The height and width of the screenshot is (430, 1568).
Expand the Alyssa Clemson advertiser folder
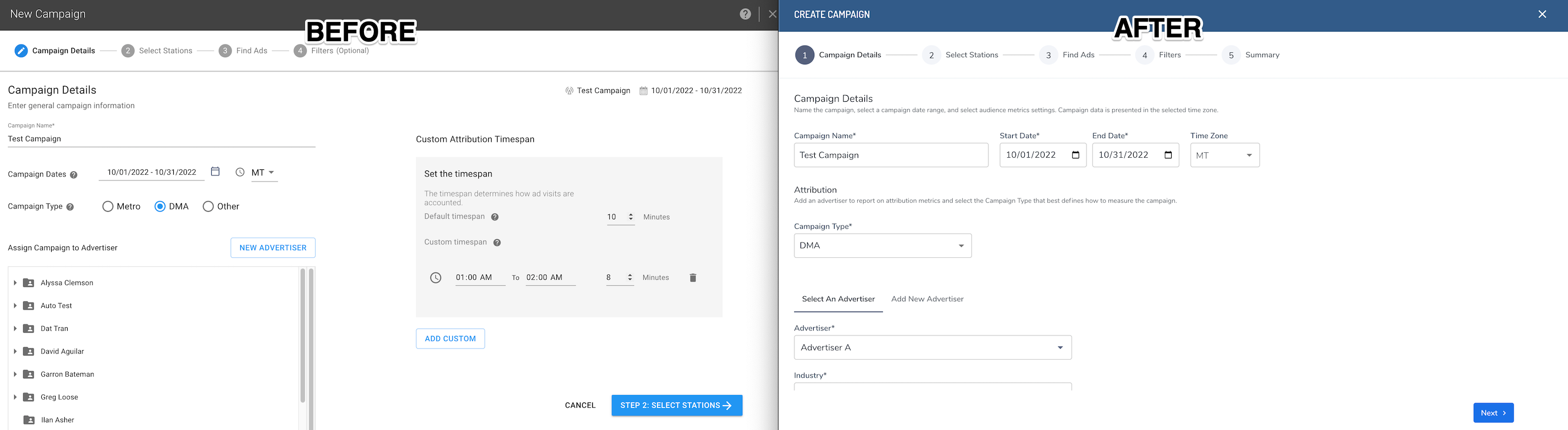15,283
